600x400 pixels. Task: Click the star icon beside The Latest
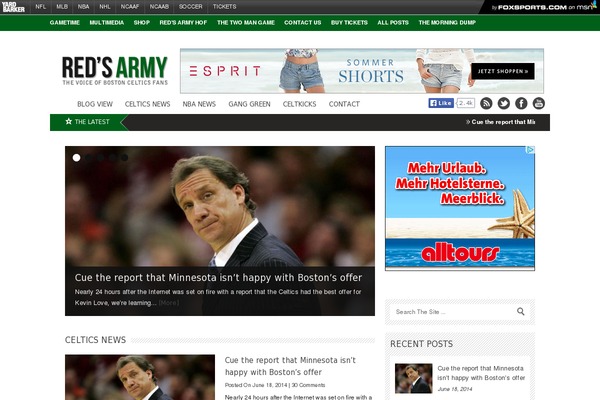pyautogui.click(x=68, y=121)
